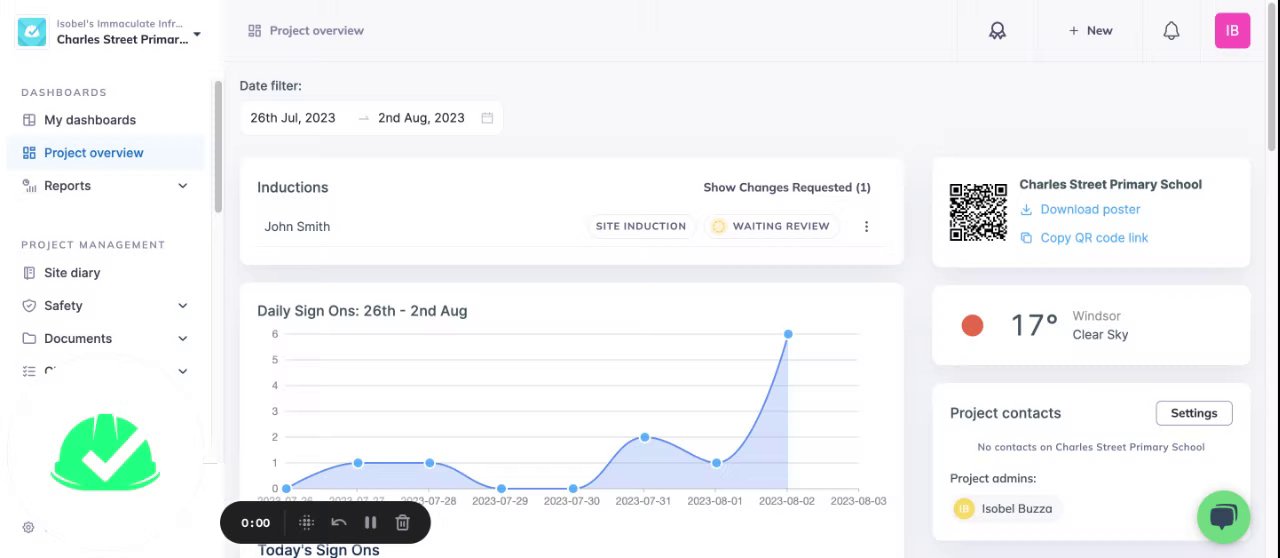This screenshot has width=1280, height=558.
Task: Go to My dashboards
Action: 89,120
